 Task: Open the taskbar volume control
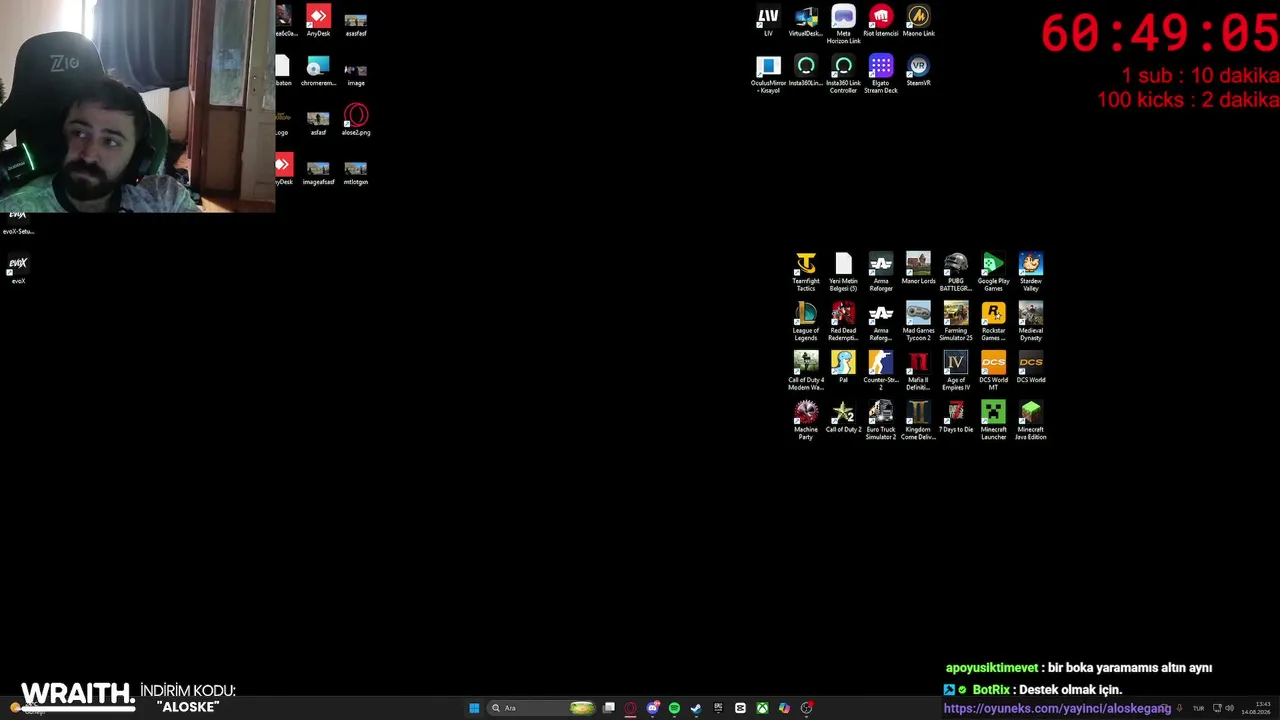(1229, 708)
